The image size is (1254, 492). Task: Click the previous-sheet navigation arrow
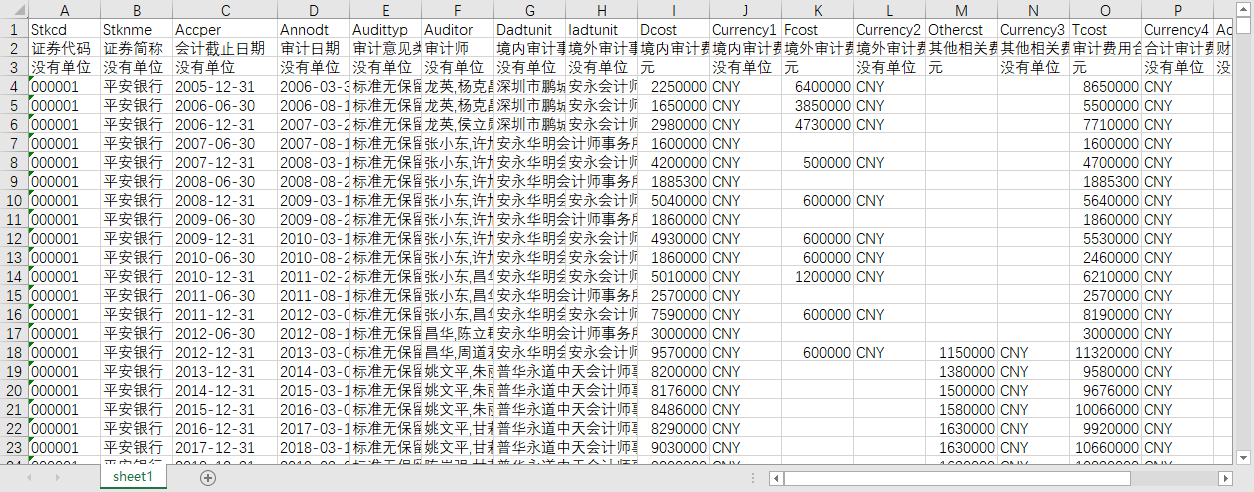pos(30,478)
